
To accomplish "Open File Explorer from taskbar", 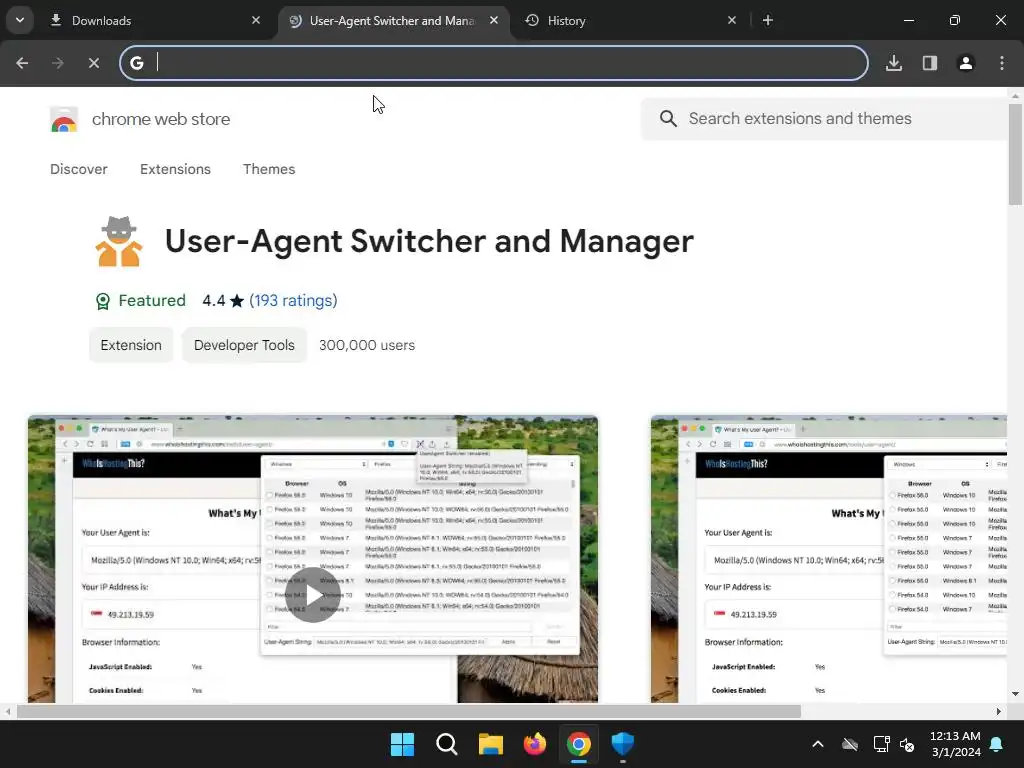I will coord(490,744).
